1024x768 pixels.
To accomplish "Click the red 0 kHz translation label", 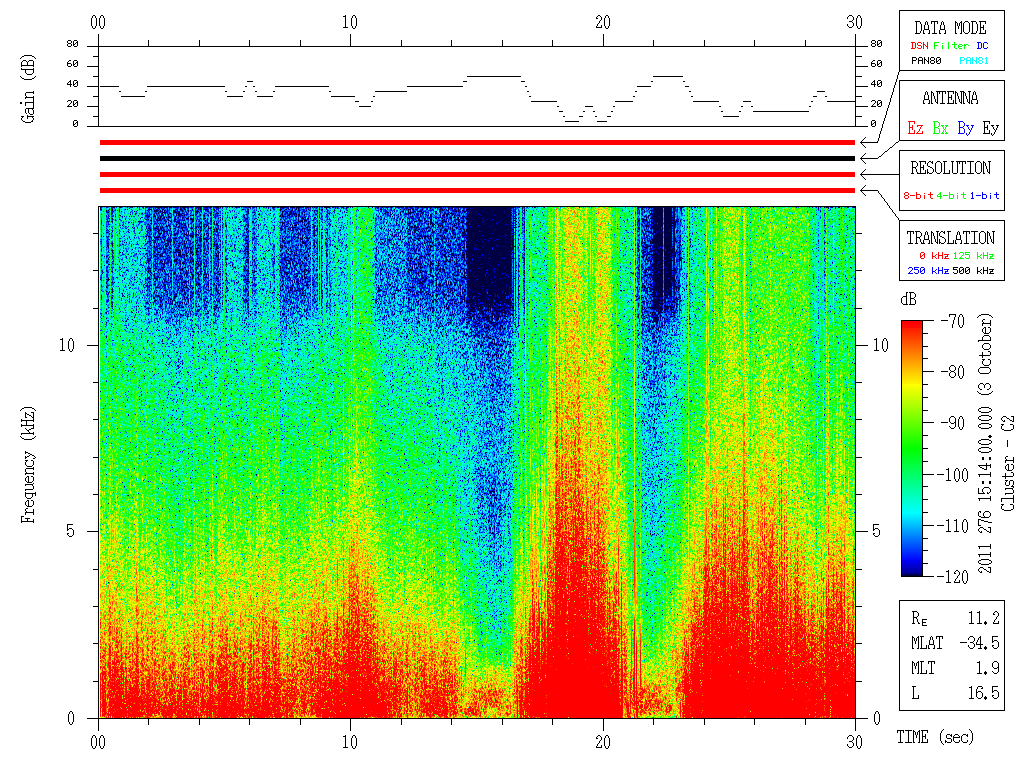I will (x=934, y=255).
